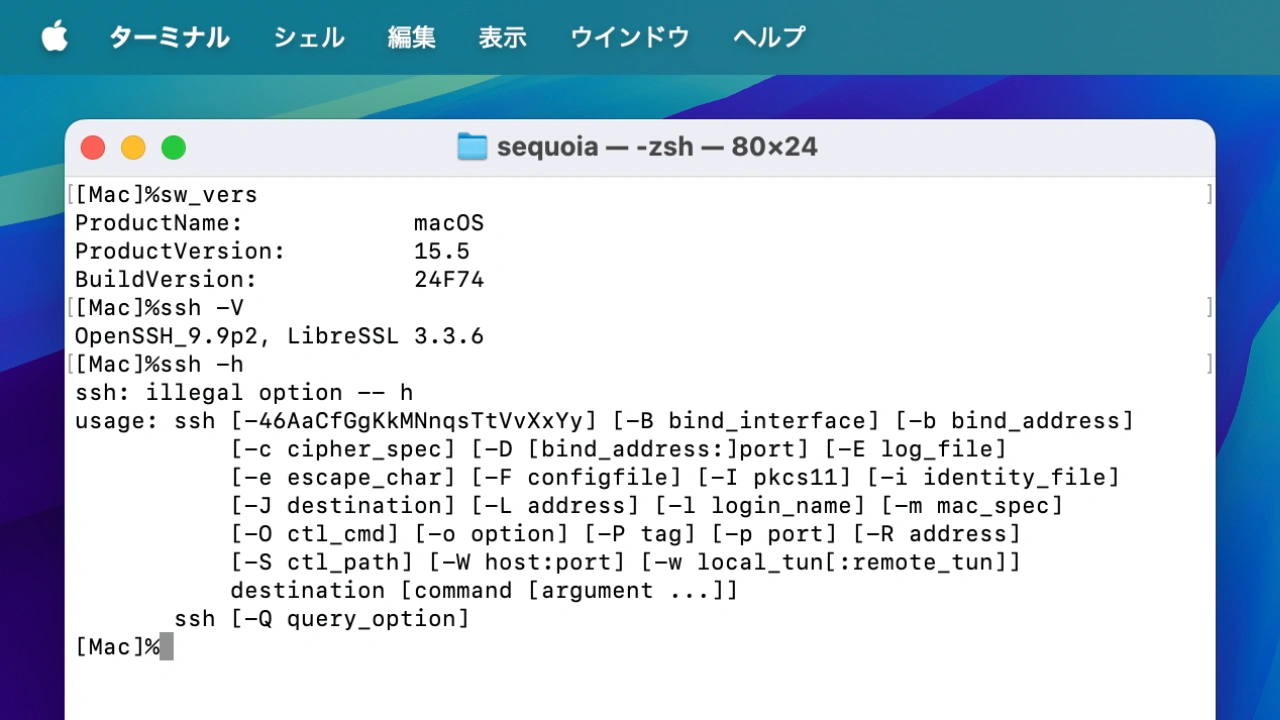Click the yellow minimize window button
1280x720 pixels.
tap(133, 148)
